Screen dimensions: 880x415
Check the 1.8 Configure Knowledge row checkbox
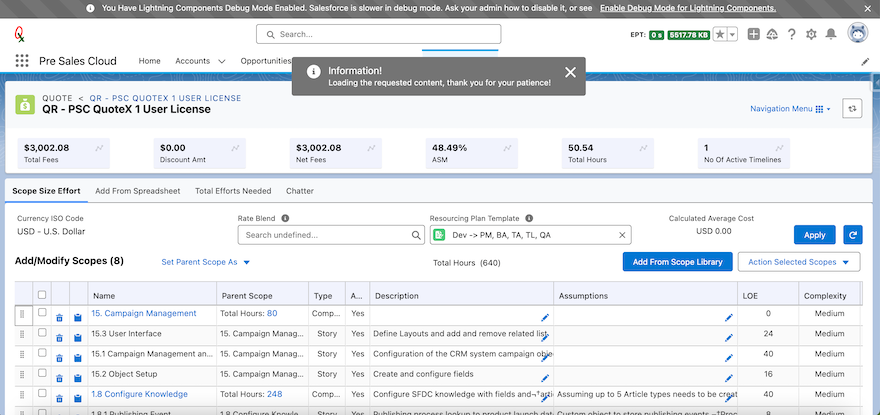(42, 393)
